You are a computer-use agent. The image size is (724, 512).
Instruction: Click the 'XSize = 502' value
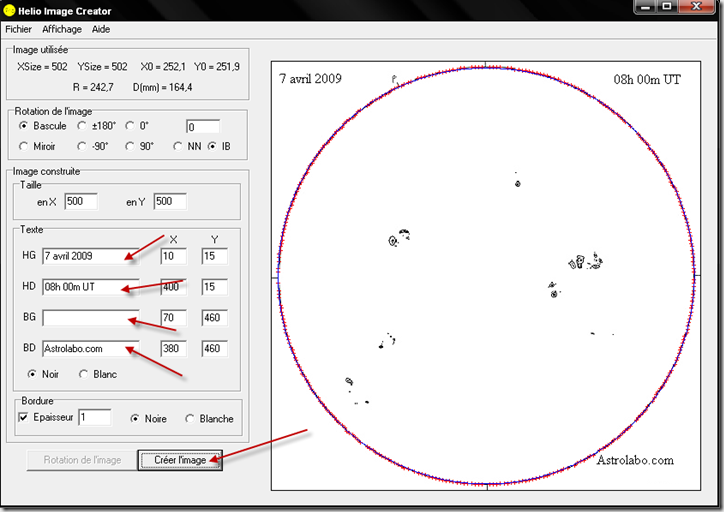tap(42, 67)
